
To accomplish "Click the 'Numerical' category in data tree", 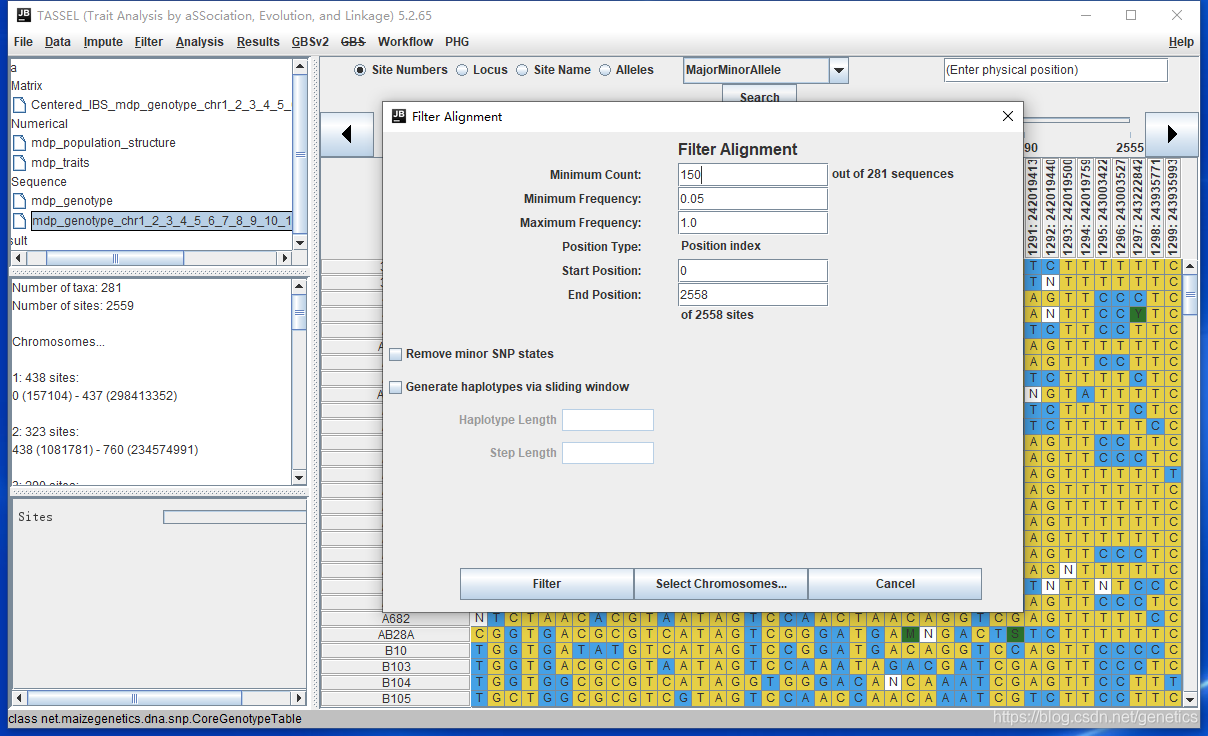I will (39, 124).
